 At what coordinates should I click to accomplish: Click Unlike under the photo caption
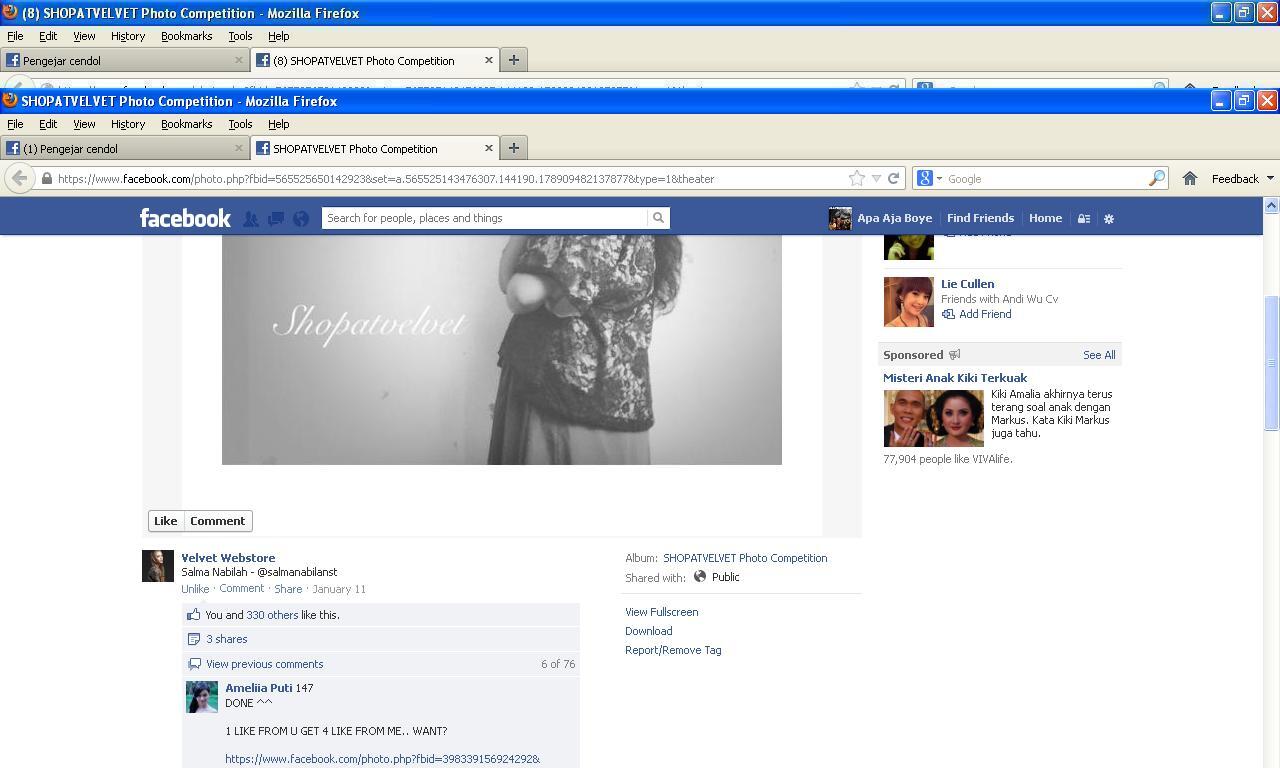pos(195,589)
